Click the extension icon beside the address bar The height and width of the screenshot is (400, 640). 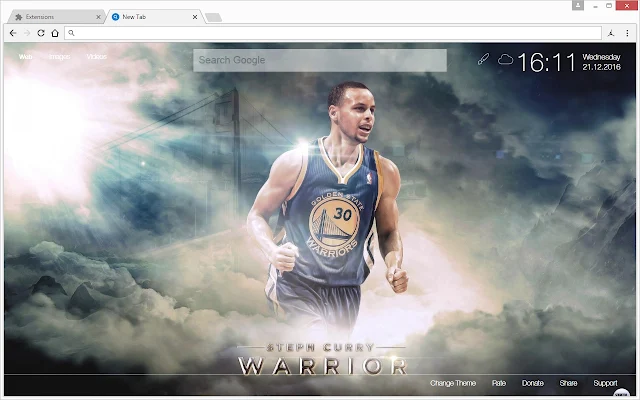(611, 33)
